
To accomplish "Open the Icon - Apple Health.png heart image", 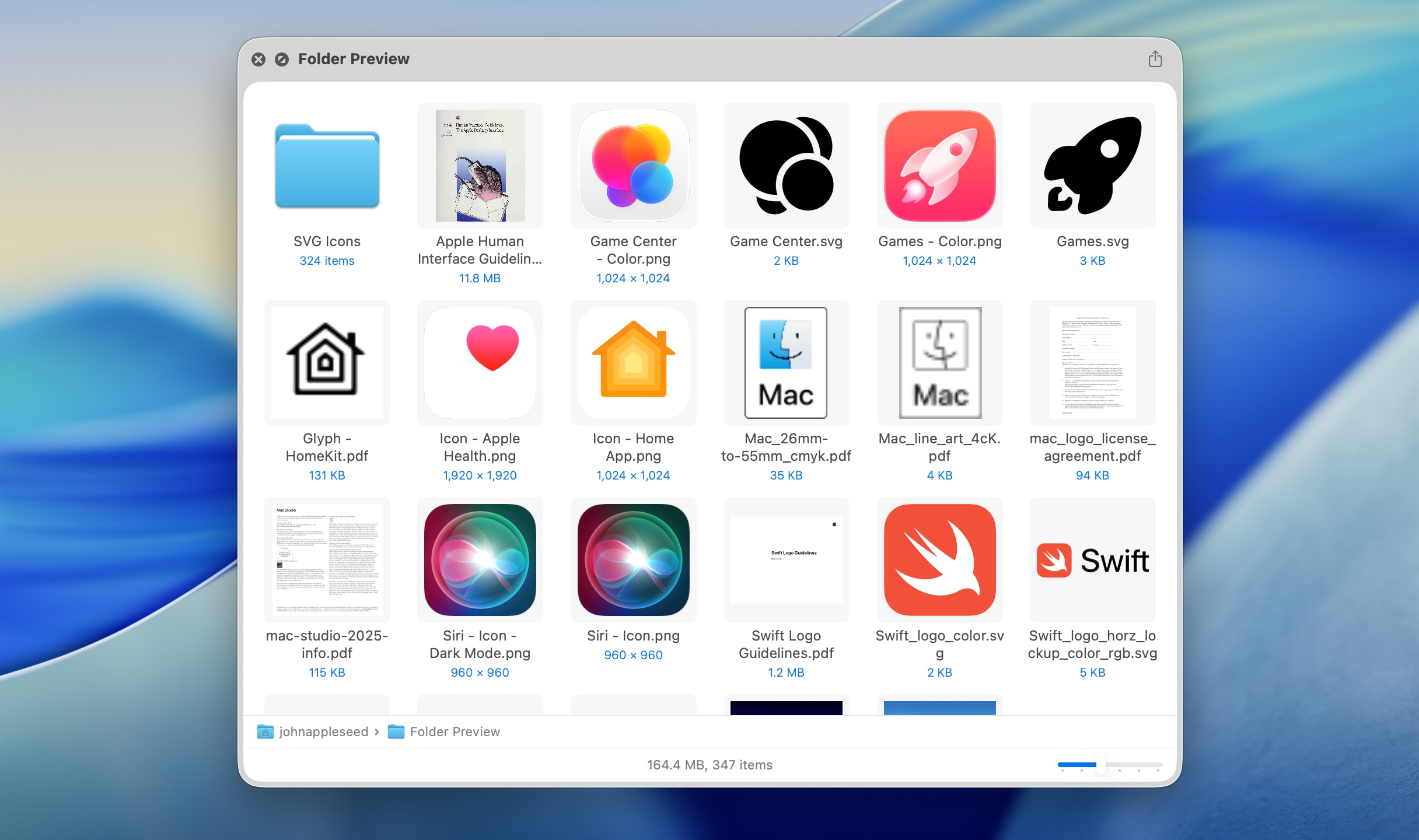I will tap(480, 363).
